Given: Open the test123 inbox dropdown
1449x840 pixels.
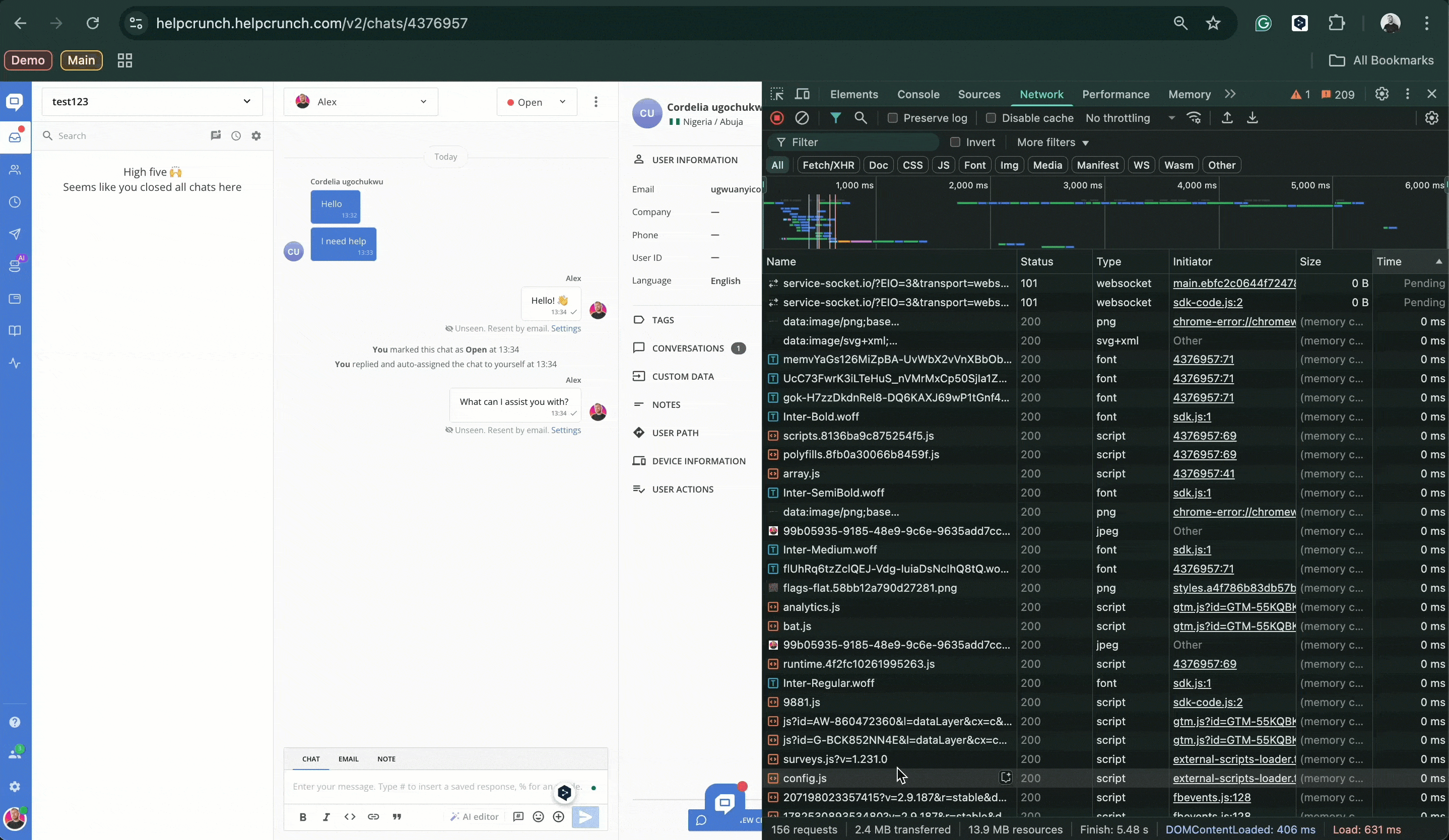Looking at the screenshot, I should [152, 102].
